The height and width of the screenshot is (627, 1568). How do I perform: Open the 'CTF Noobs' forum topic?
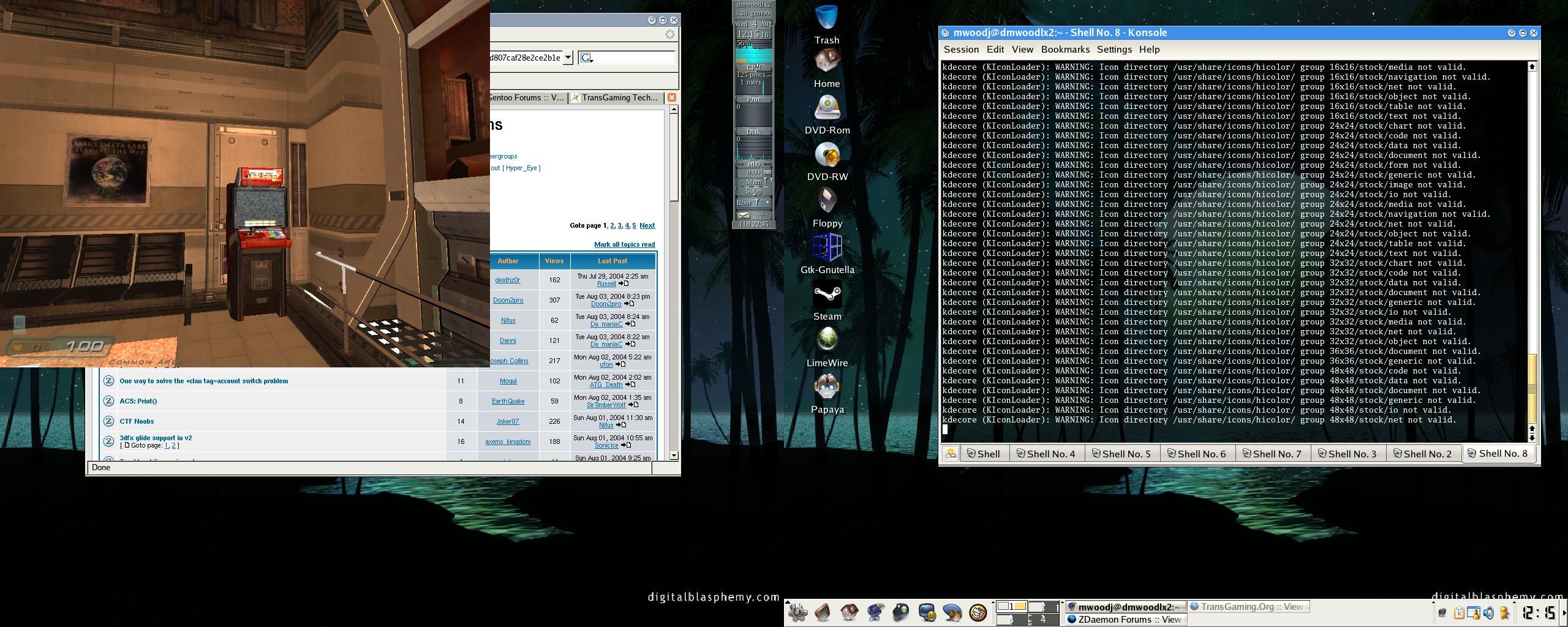pyautogui.click(x=137, y=421)
